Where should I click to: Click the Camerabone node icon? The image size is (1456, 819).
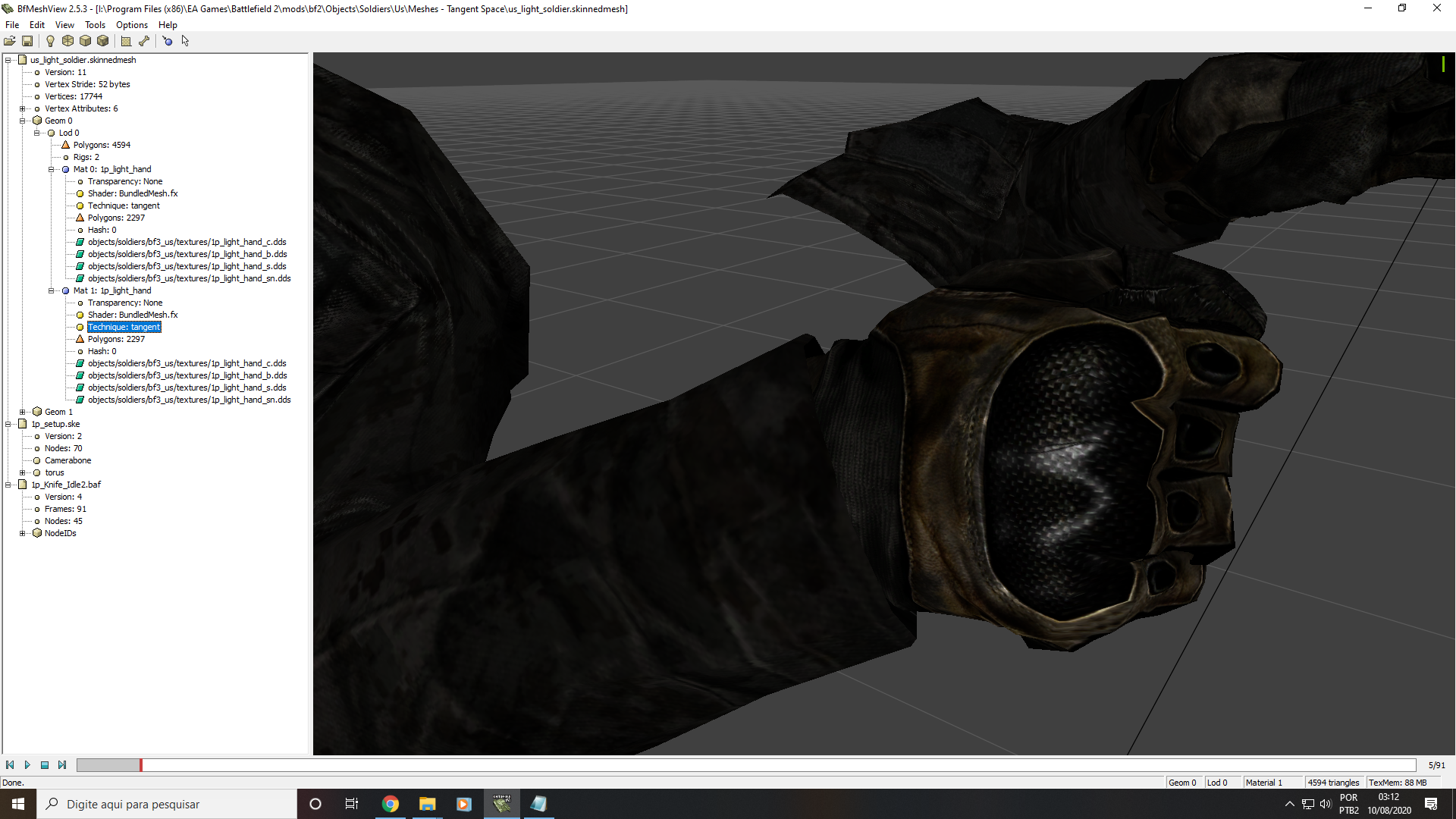pyautogui.click(x=37, y=460)
